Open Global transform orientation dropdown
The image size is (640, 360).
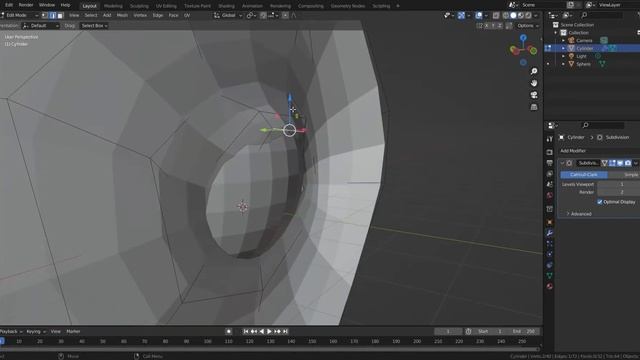(228, 15)
